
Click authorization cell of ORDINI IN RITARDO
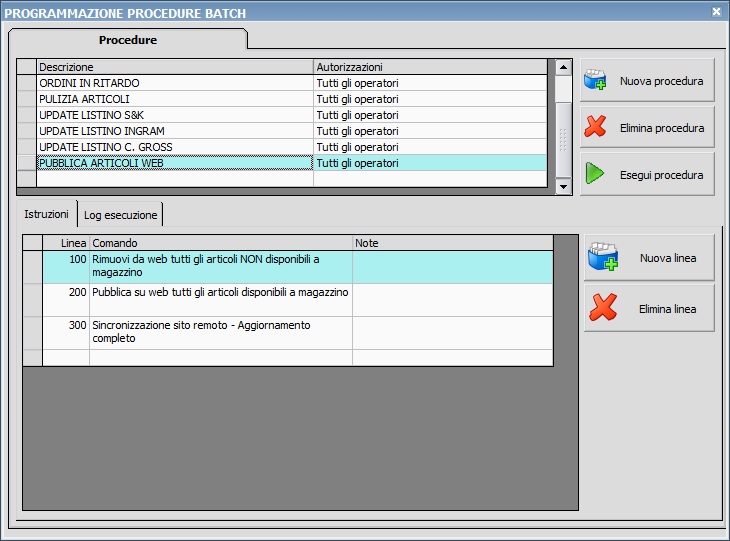click(430, 83)
